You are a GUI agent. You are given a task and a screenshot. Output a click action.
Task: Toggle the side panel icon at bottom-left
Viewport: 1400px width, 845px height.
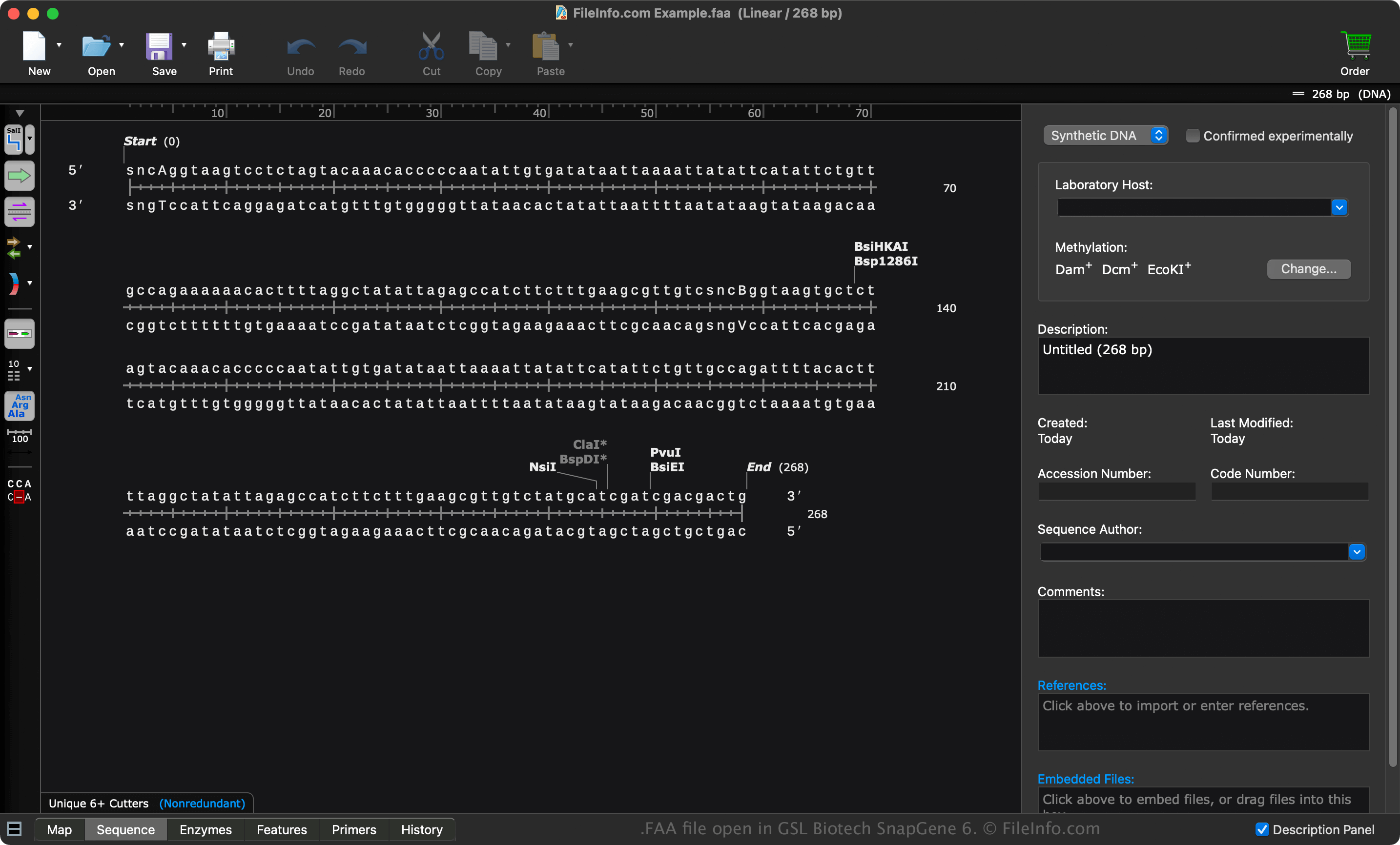[14, 829]
